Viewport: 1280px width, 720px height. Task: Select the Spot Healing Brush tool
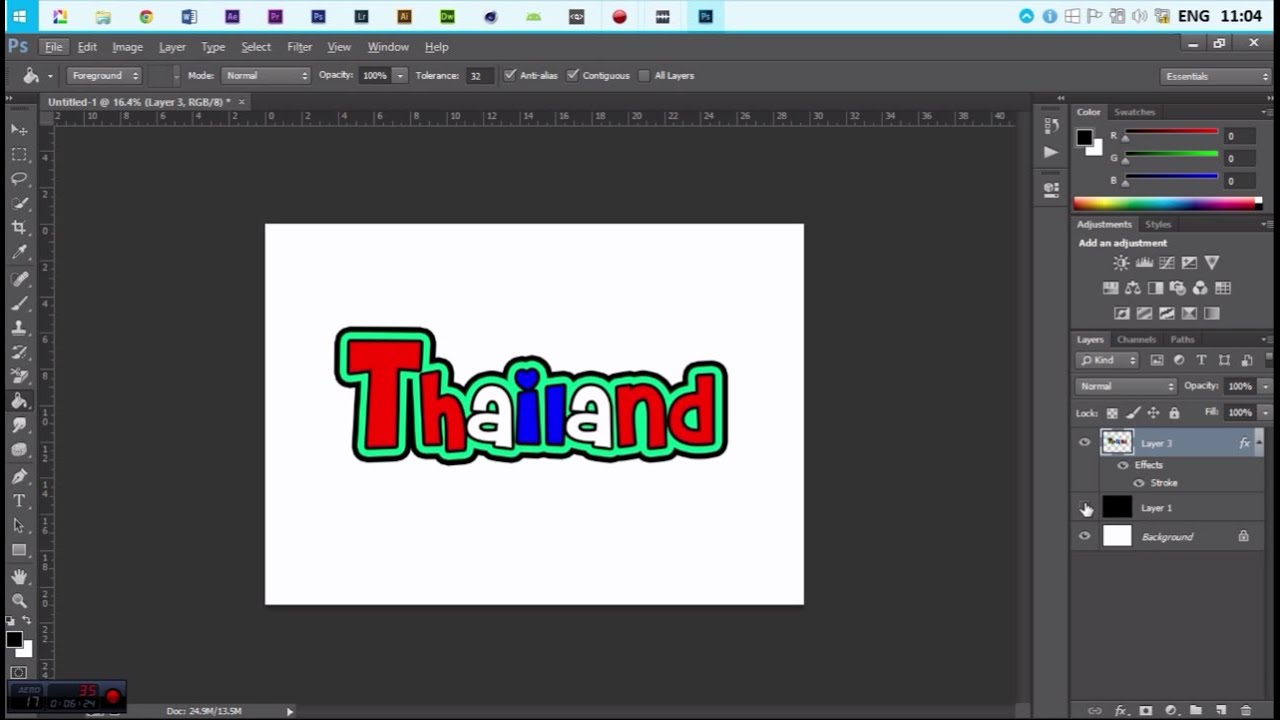coord(19,279)
